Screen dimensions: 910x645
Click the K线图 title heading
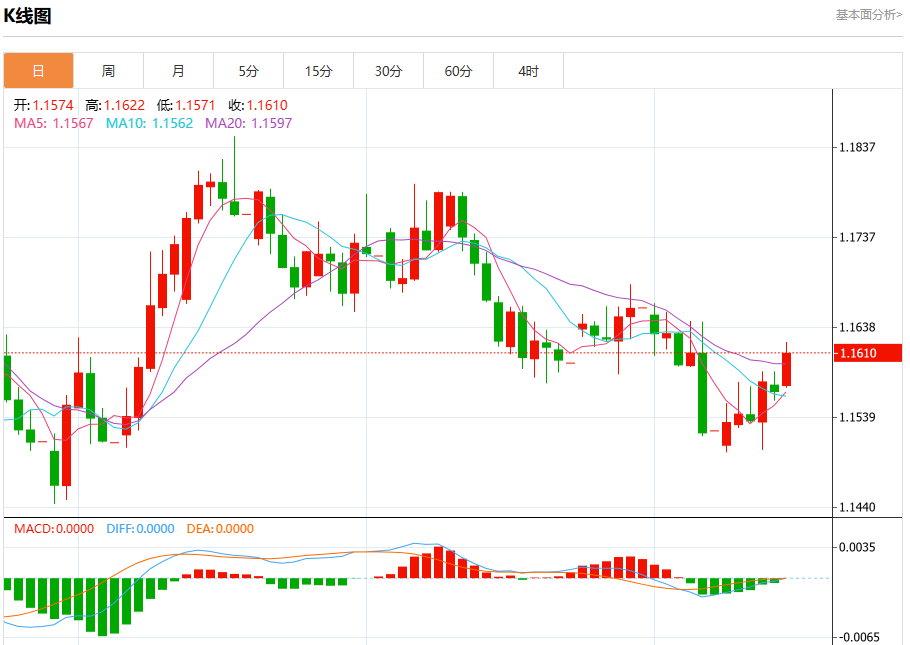[x=27, y=16]
